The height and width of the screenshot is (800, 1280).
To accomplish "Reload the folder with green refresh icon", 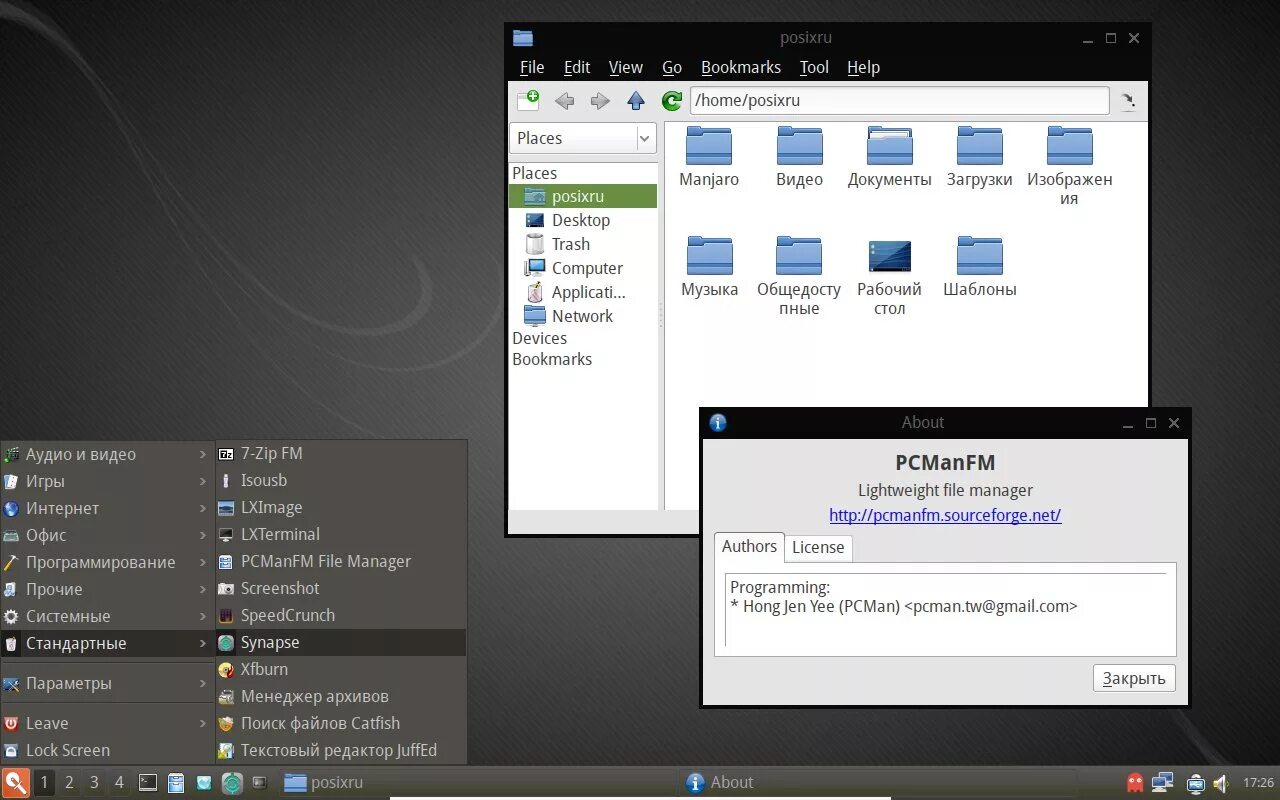I will click(x=672, y=101).
